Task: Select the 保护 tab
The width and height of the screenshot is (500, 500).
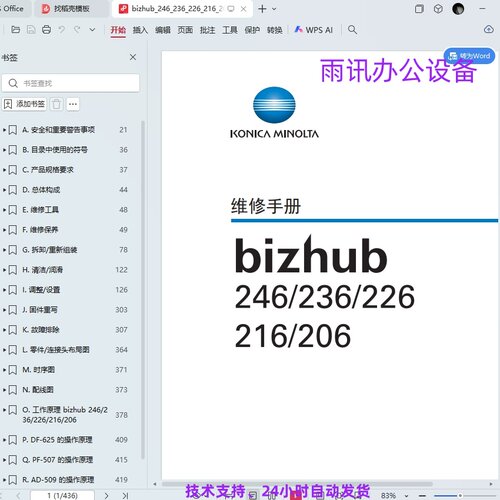Action: pos(252,30)
